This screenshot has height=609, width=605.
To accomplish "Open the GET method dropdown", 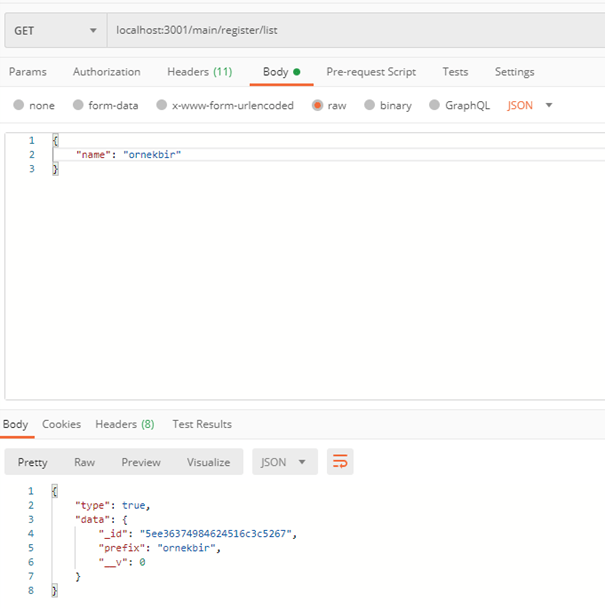I will [x=55, y=30].
